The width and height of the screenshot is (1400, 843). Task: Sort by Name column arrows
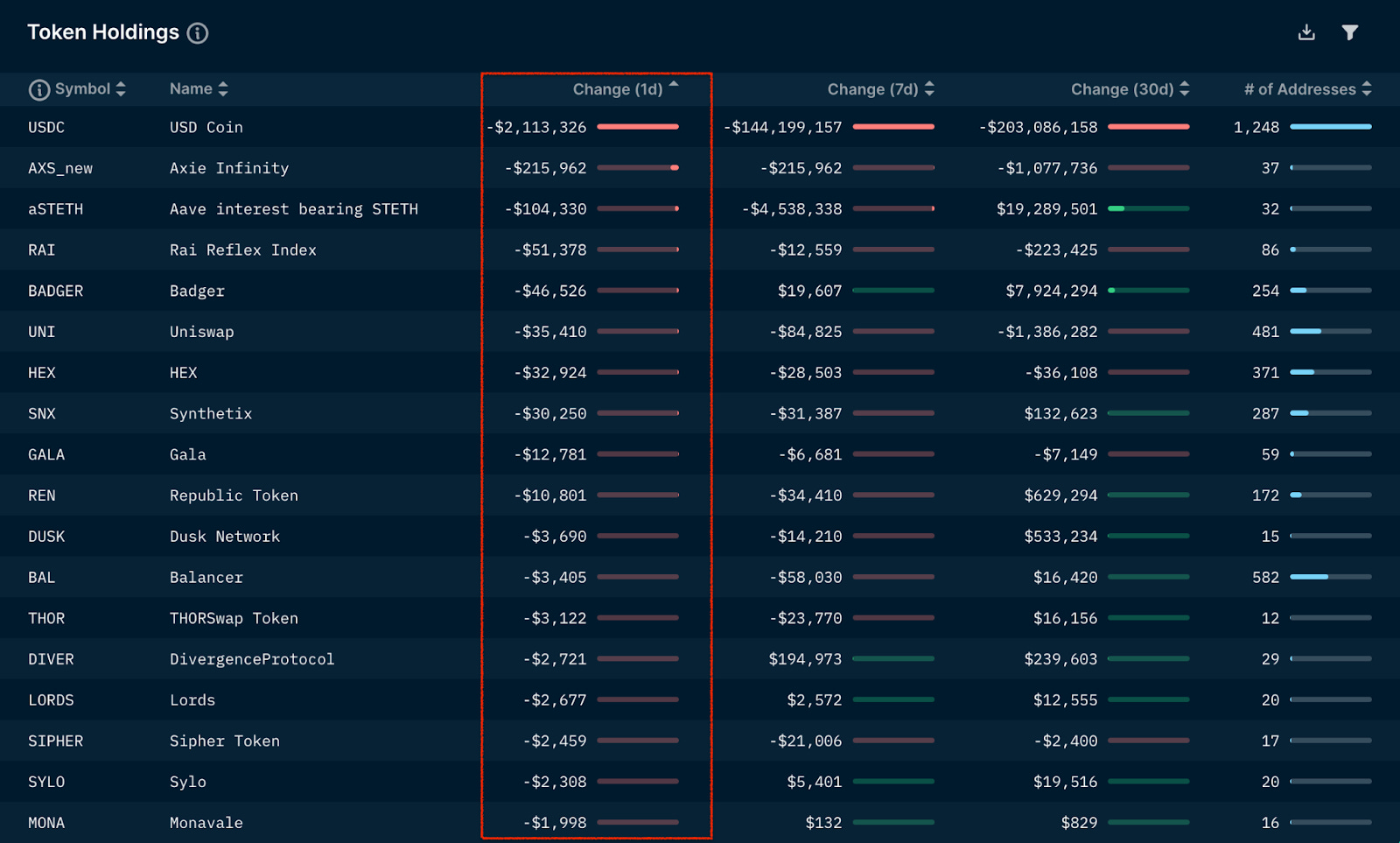coord(223,89)
